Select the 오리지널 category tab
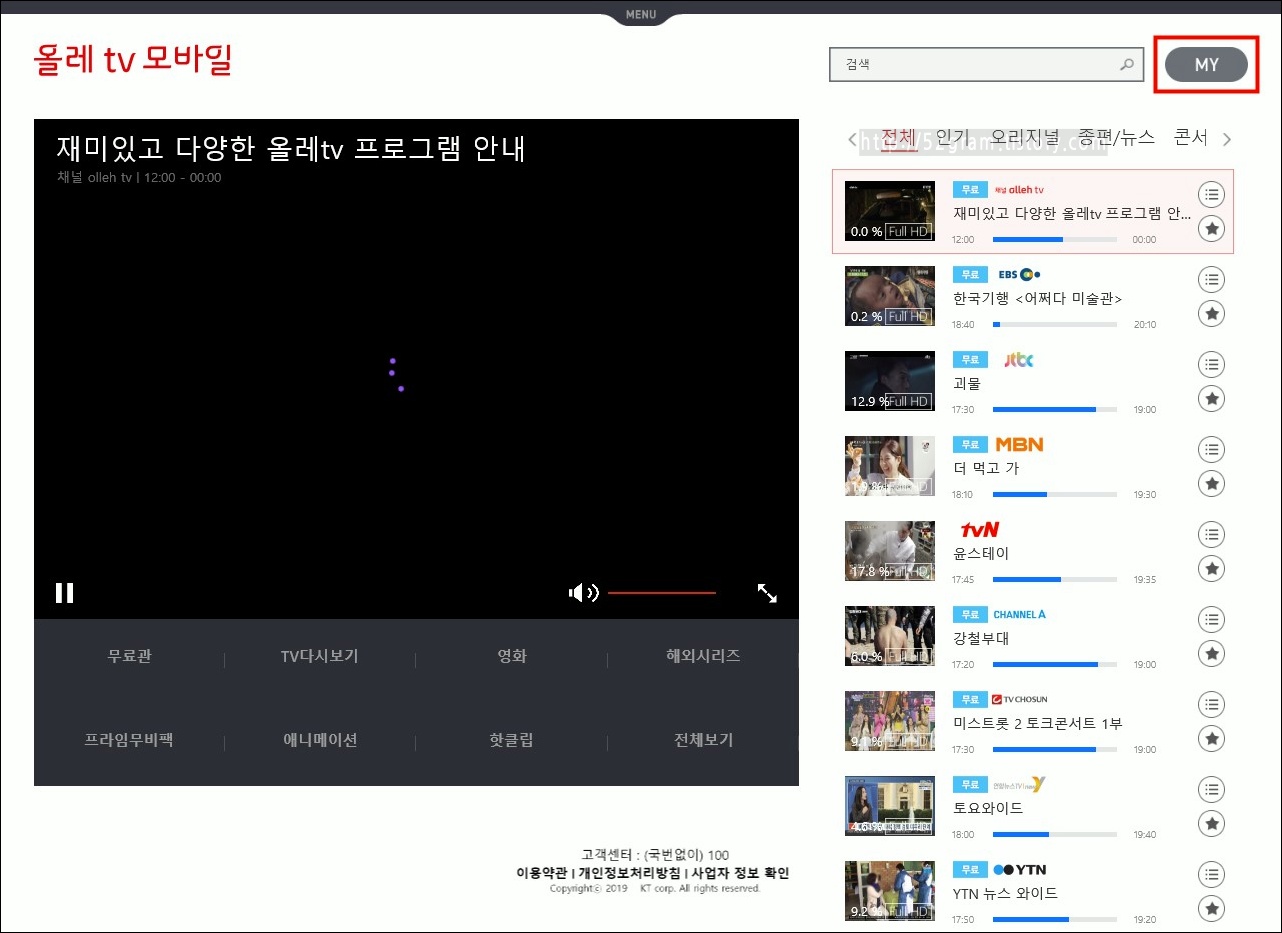Image resolution: width=1282 pixels, height=933 pixels. point(1024,138)
